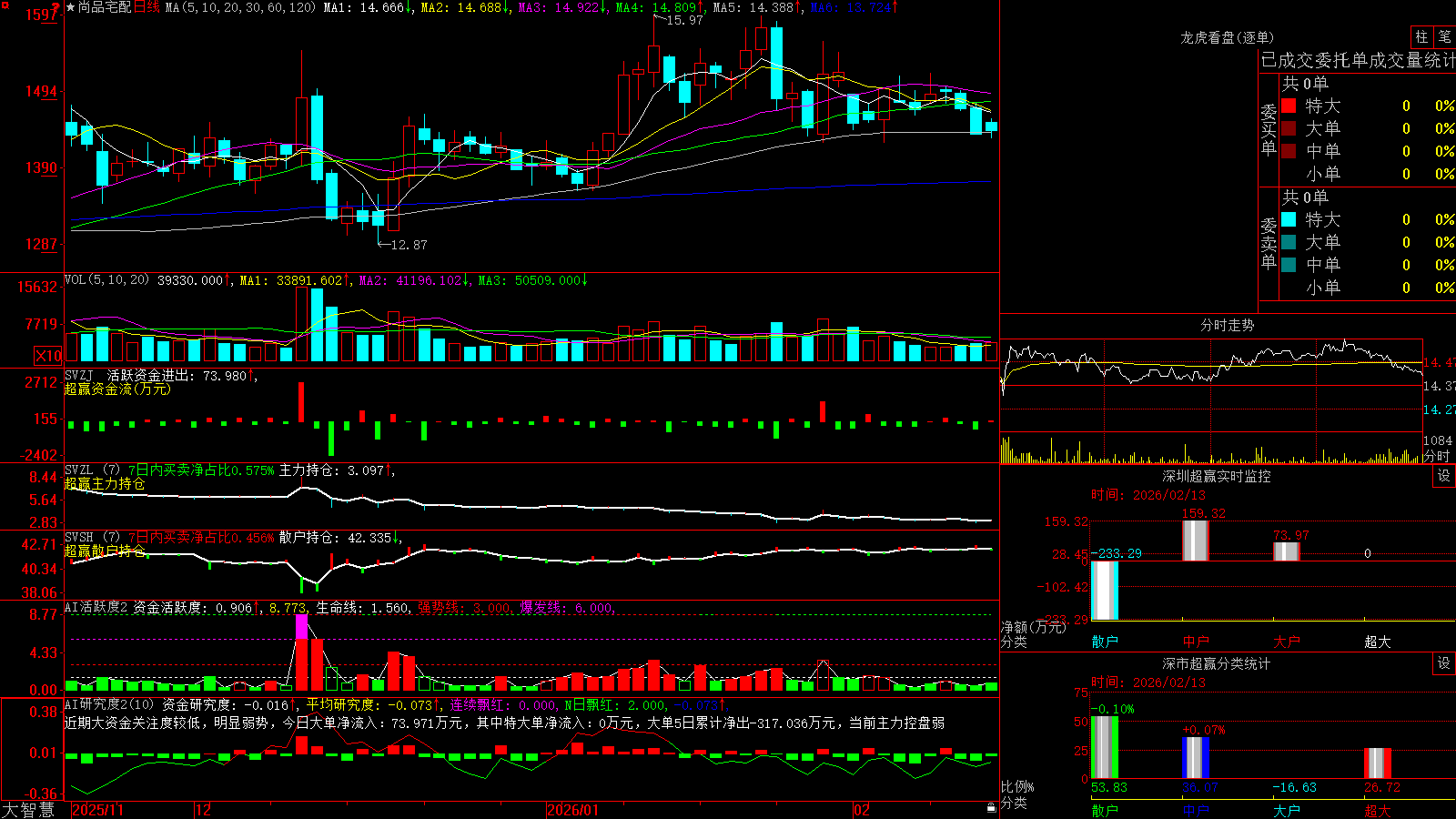Click VOL(5,10,20) indicator label

click(106, 280)
